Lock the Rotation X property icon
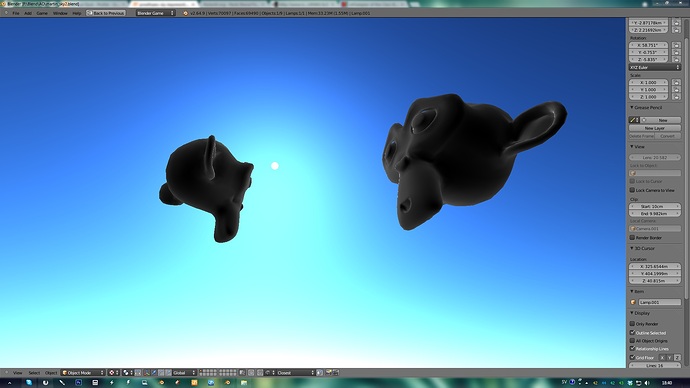 [x=676, y=45]
